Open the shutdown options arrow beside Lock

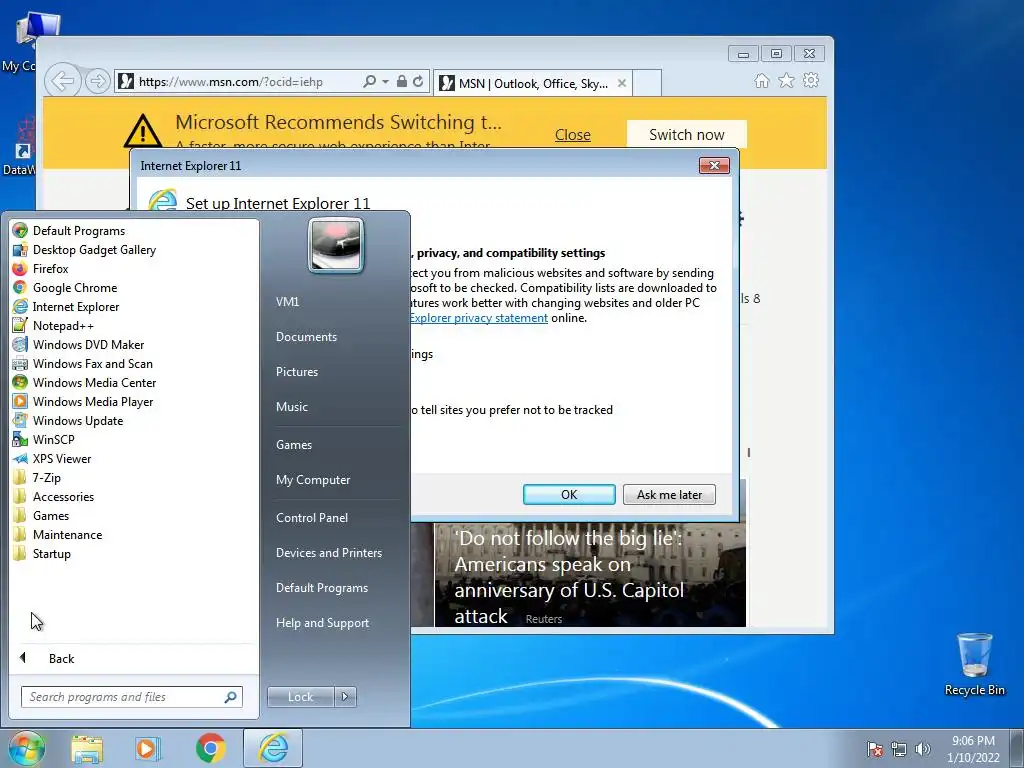click(x=345, y=697)
